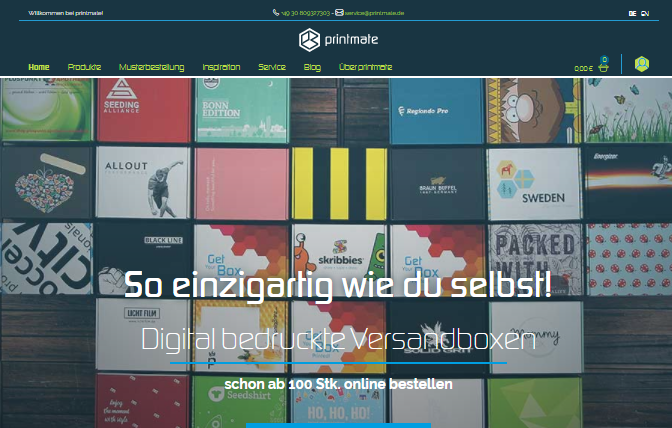The image size is (672, 428).
Task: Click the phone number link
Action: click(x=306, y=13)
